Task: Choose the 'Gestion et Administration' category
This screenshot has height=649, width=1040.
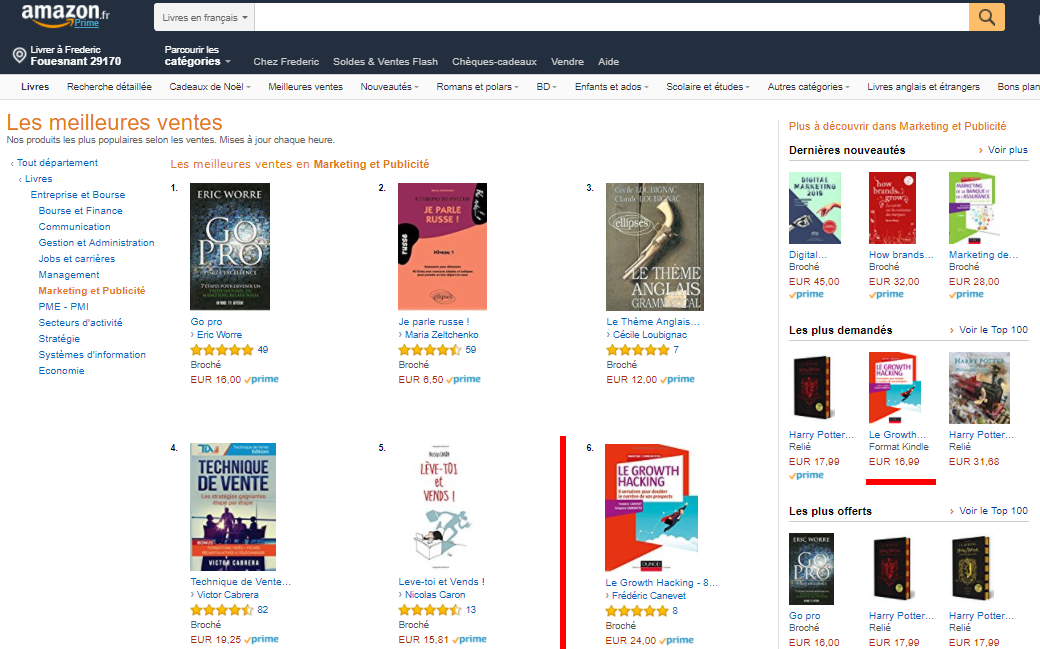Action: click(x=96, y=242)
